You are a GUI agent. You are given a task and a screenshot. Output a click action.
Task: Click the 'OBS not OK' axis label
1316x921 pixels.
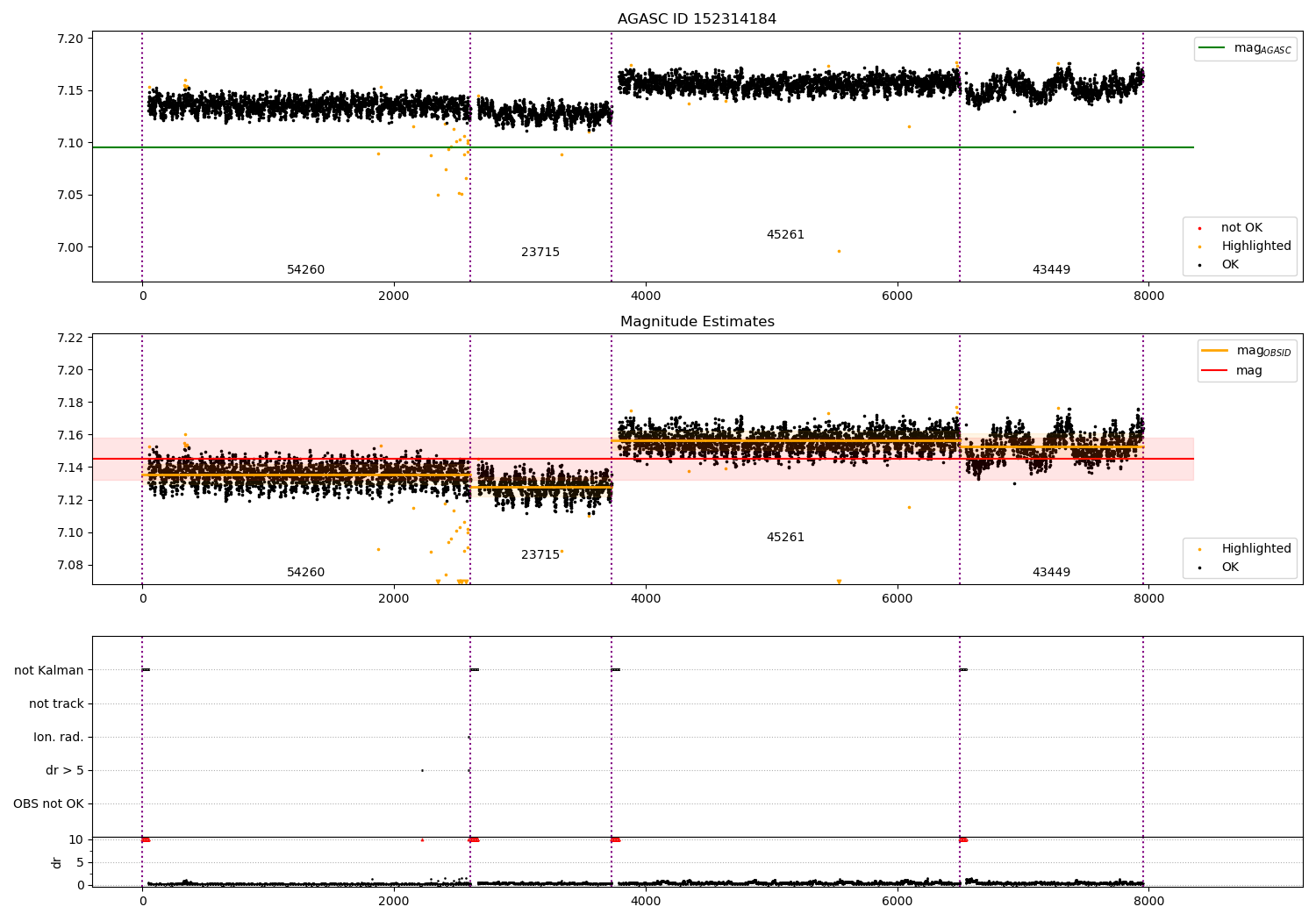tap(48, 804)
